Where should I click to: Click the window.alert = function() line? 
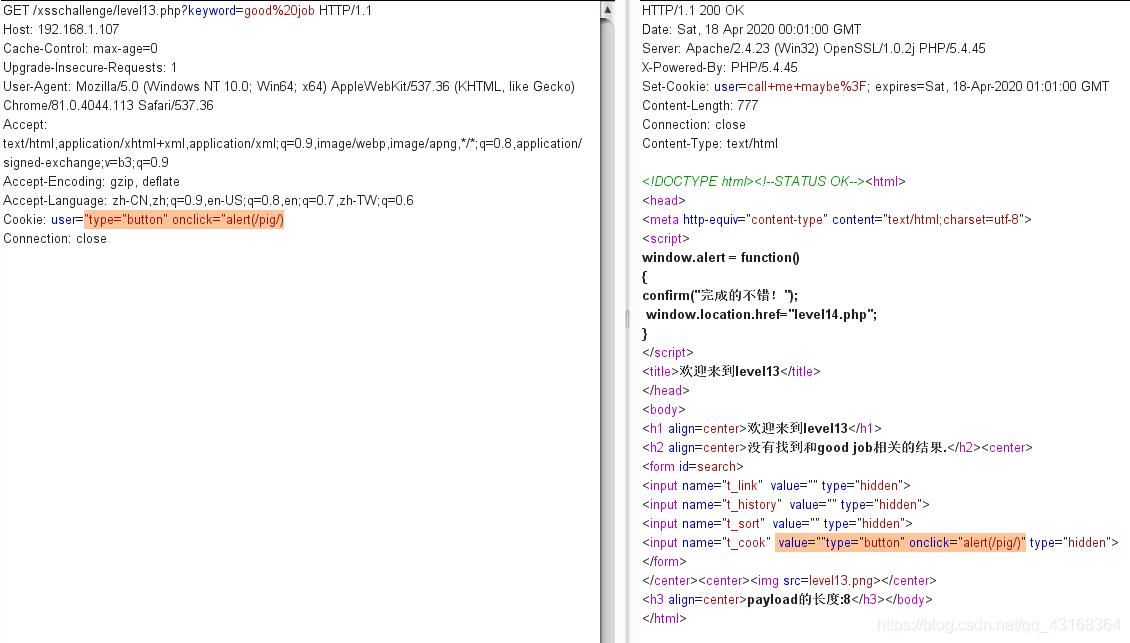click(721, 257)
